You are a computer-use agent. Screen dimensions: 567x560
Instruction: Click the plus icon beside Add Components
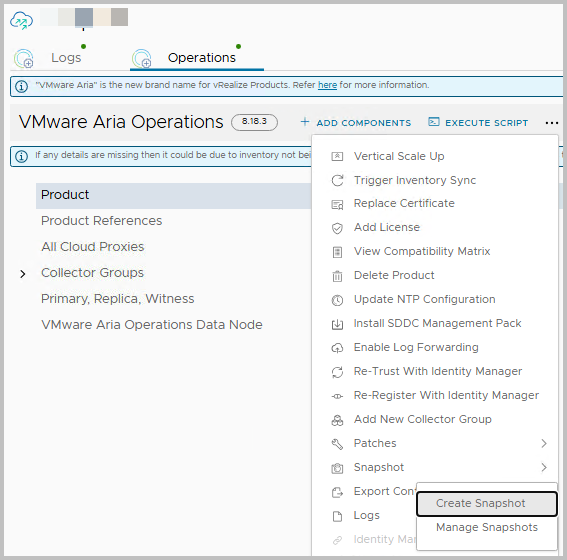(305, 121)
